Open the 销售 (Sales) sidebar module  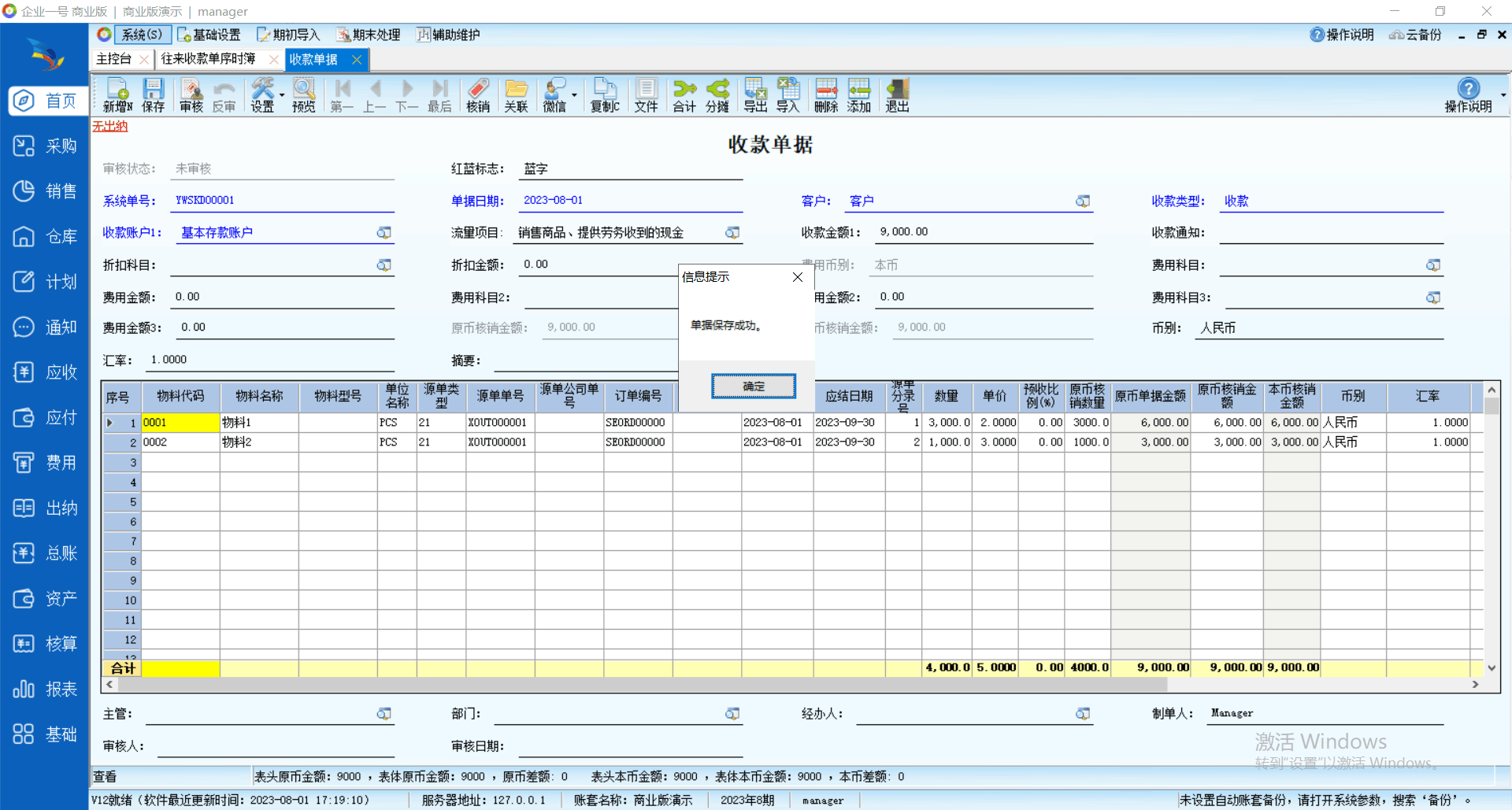pyautogui.click(x=45, y=191)
